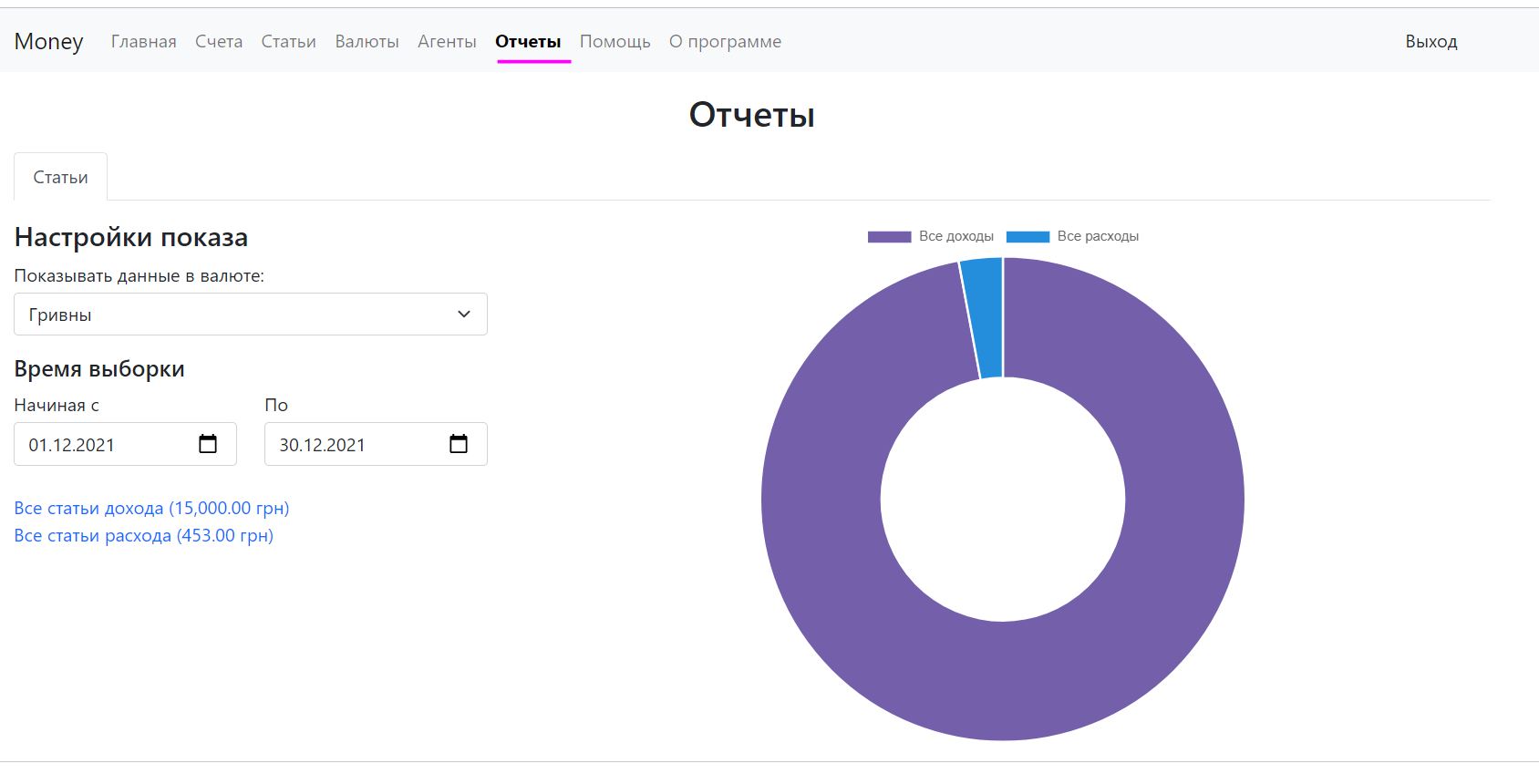The height and width of the screenshot is (784, 1539).
Task: Navigate to Валюты section
Action: tap(367, 42)
